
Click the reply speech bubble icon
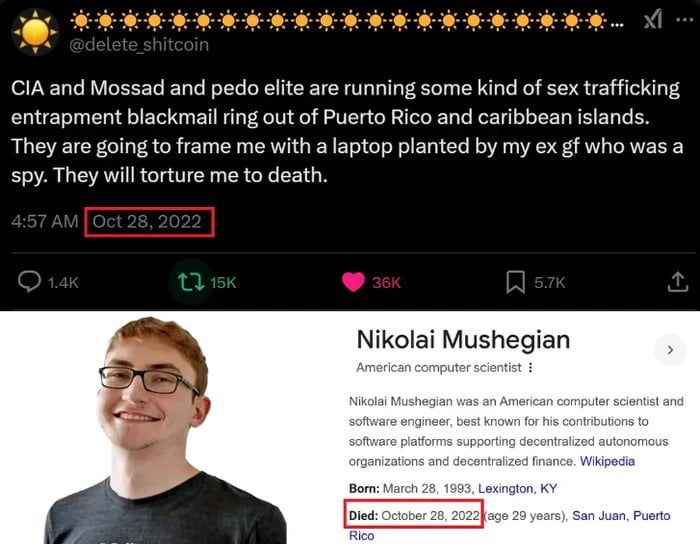point(29,282)
